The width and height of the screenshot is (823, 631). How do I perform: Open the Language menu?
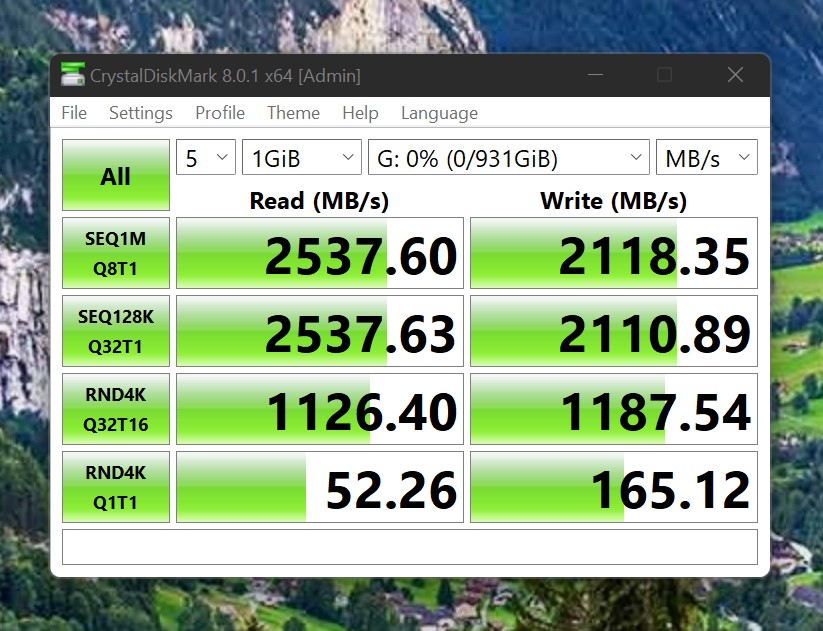point(439,113)
